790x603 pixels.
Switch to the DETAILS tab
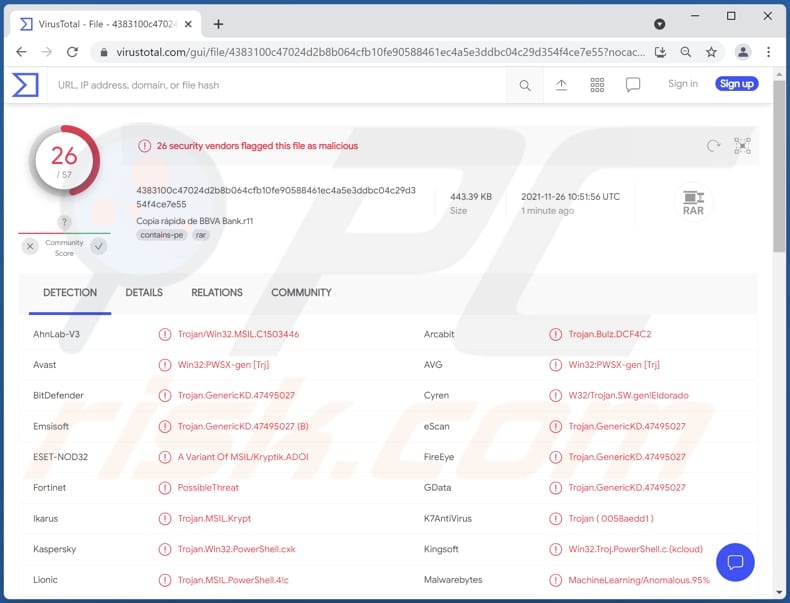[144, 293]
